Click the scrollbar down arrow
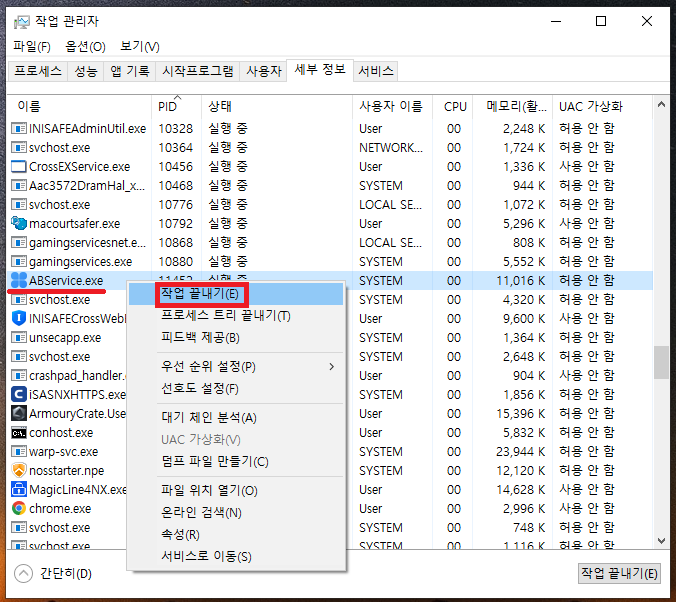 tap(661, 540)
